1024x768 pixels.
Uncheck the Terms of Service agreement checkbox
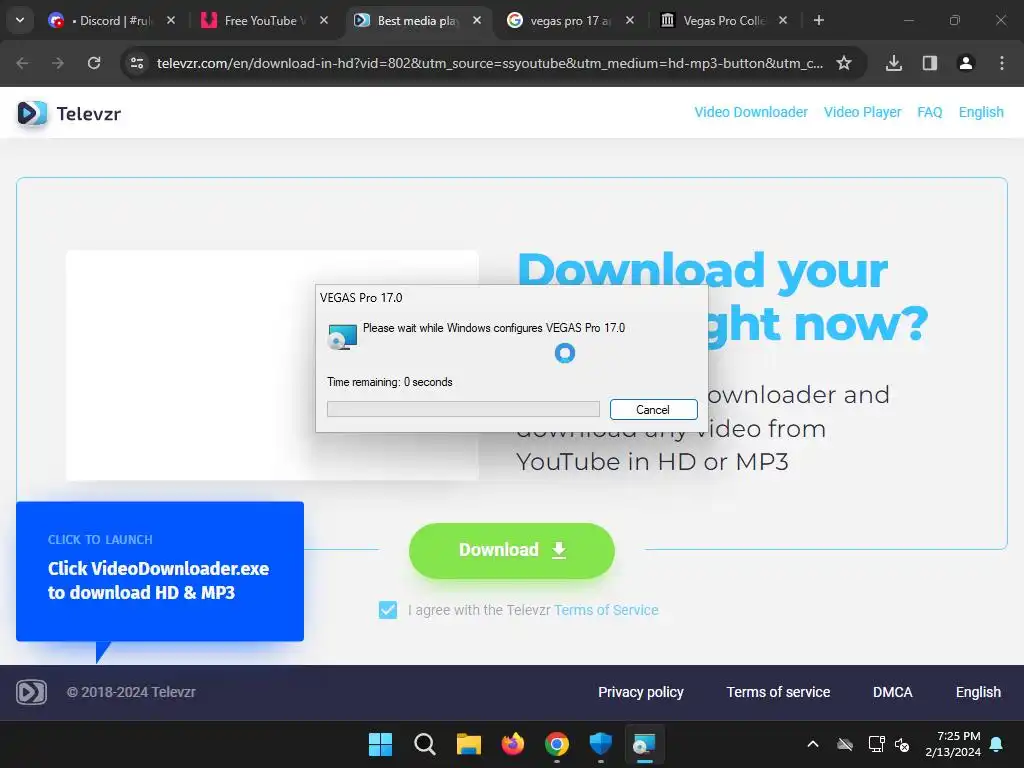pyautogui.click(x=388, y=610)
